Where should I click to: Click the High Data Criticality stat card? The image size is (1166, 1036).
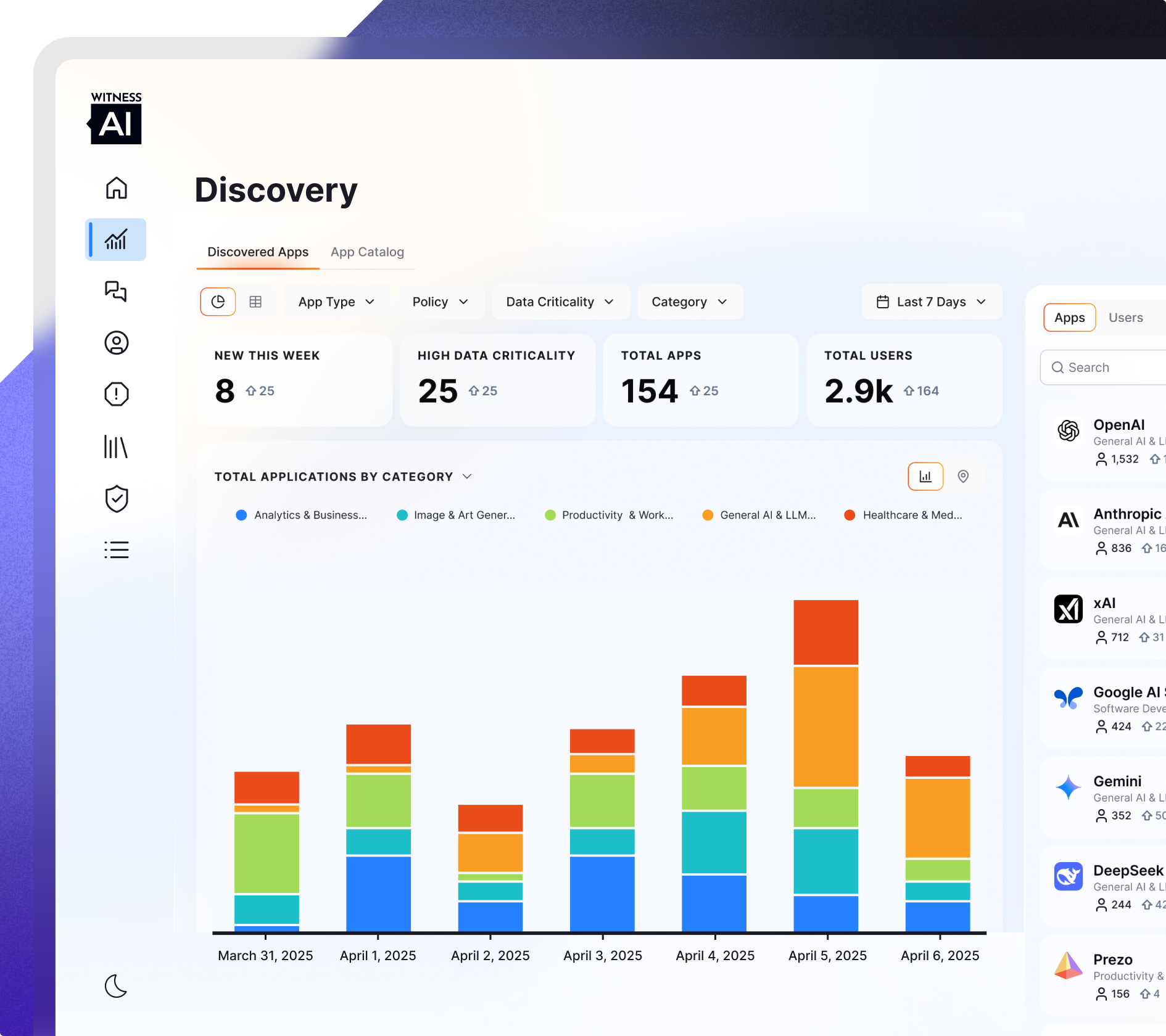coord(497,380)
